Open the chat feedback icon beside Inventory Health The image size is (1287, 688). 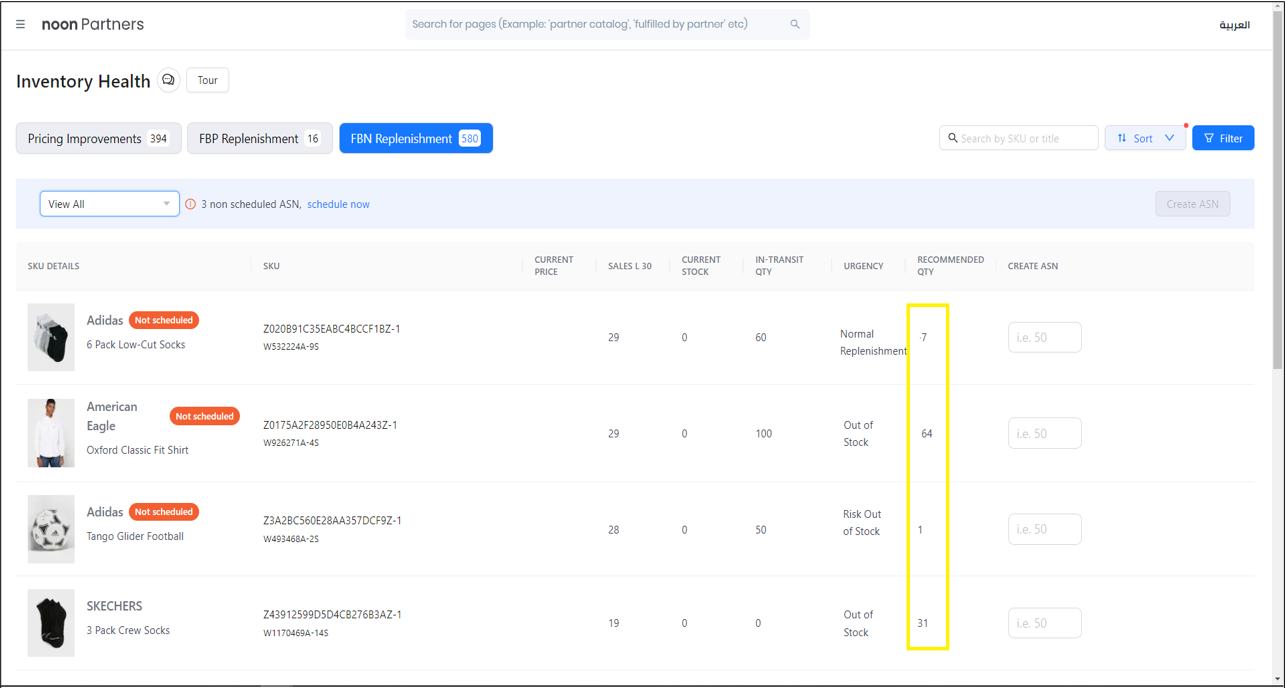click(x=168, y=81)
